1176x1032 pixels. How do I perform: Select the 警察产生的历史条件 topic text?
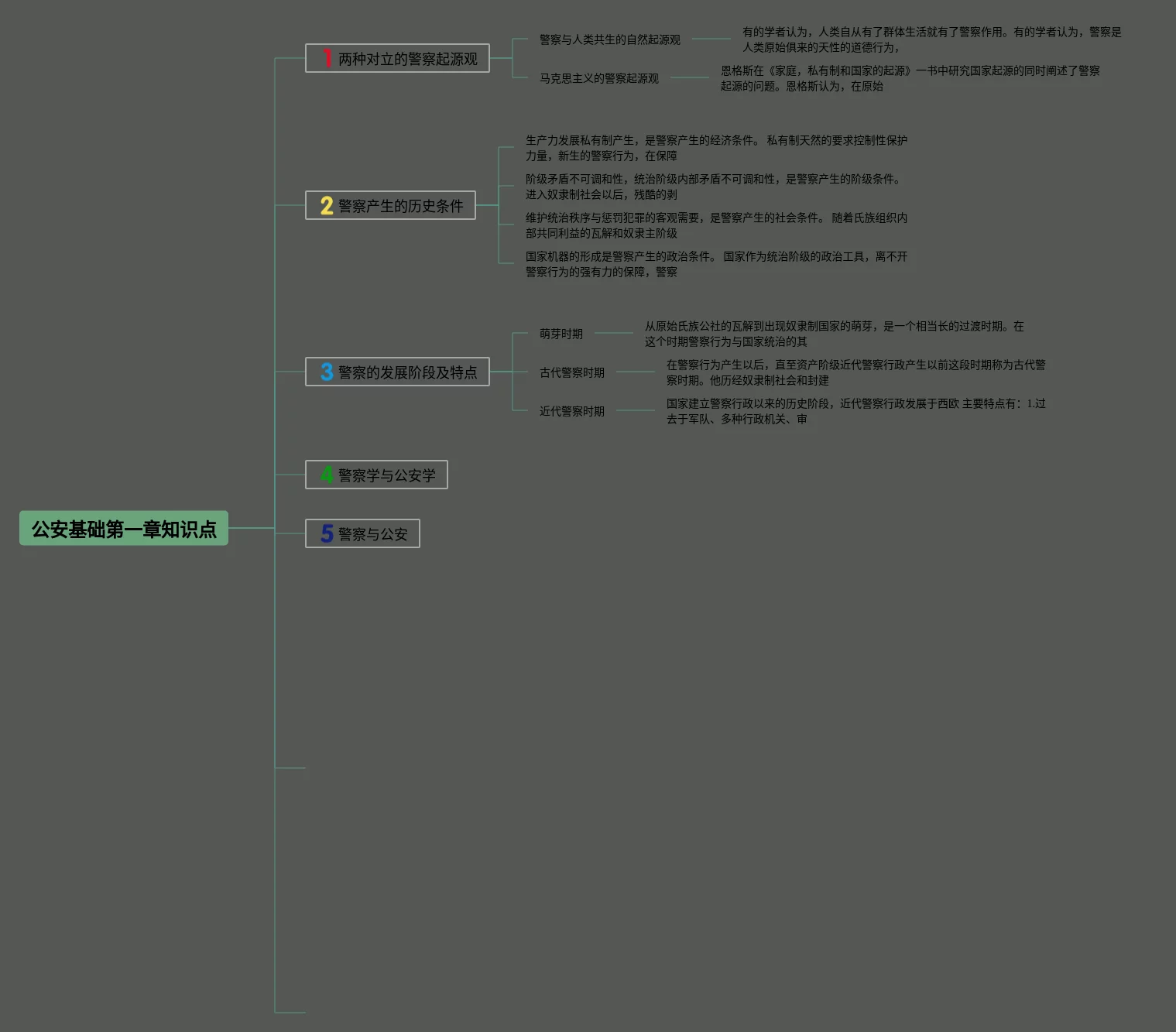pos(400,206)
